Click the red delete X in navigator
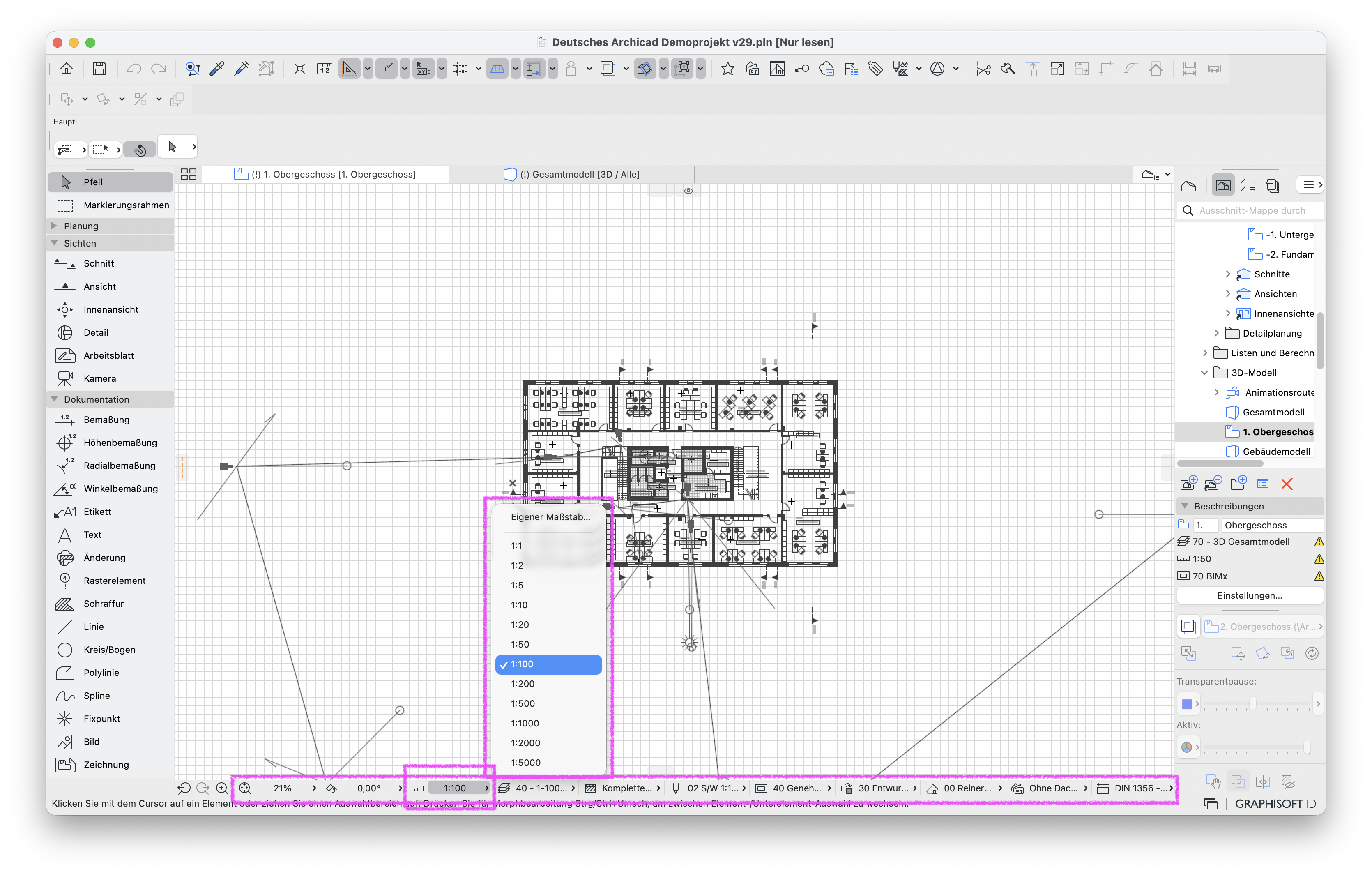The image size is (1372, 876). pos(1287,484)
